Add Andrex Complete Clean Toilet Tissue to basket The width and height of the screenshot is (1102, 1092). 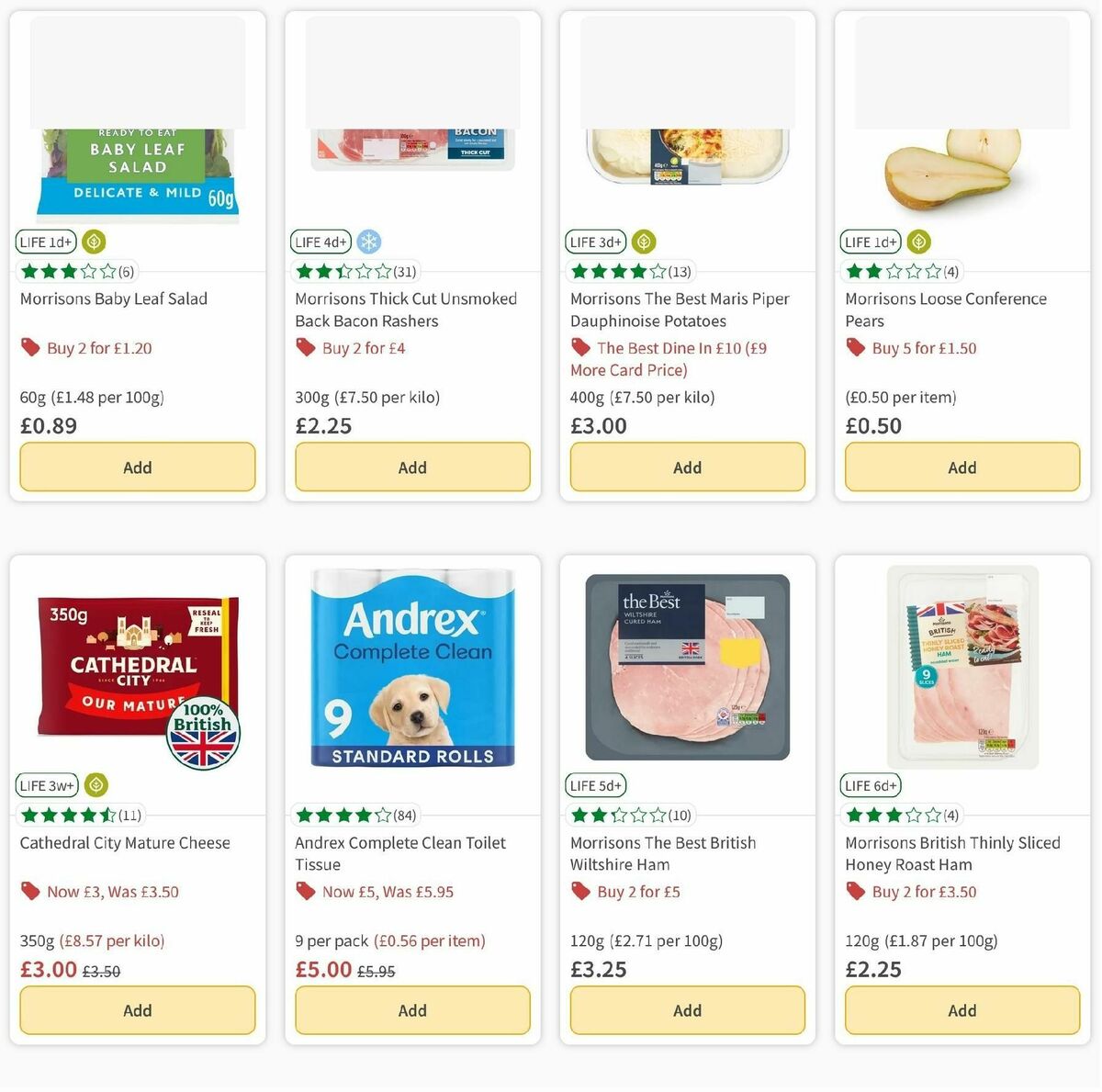point(412,1010)
